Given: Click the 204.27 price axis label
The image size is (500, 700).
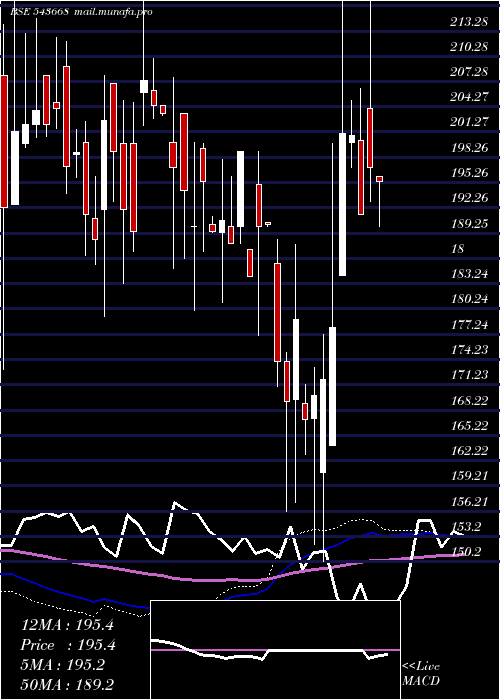Looking at the screenshot, I should click(468, 96).
